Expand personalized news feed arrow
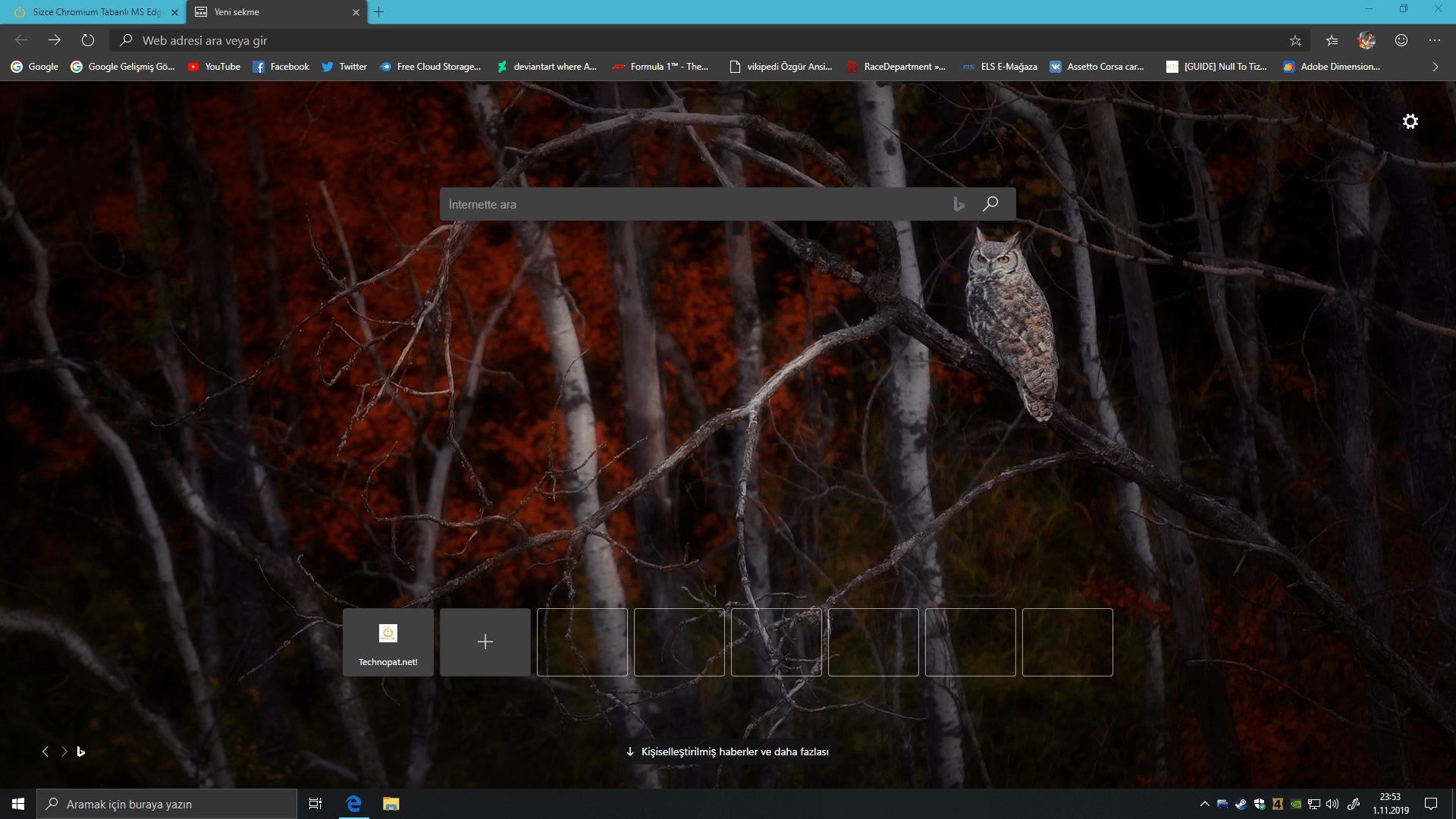1456x819 pixels. tap(630, 752)
